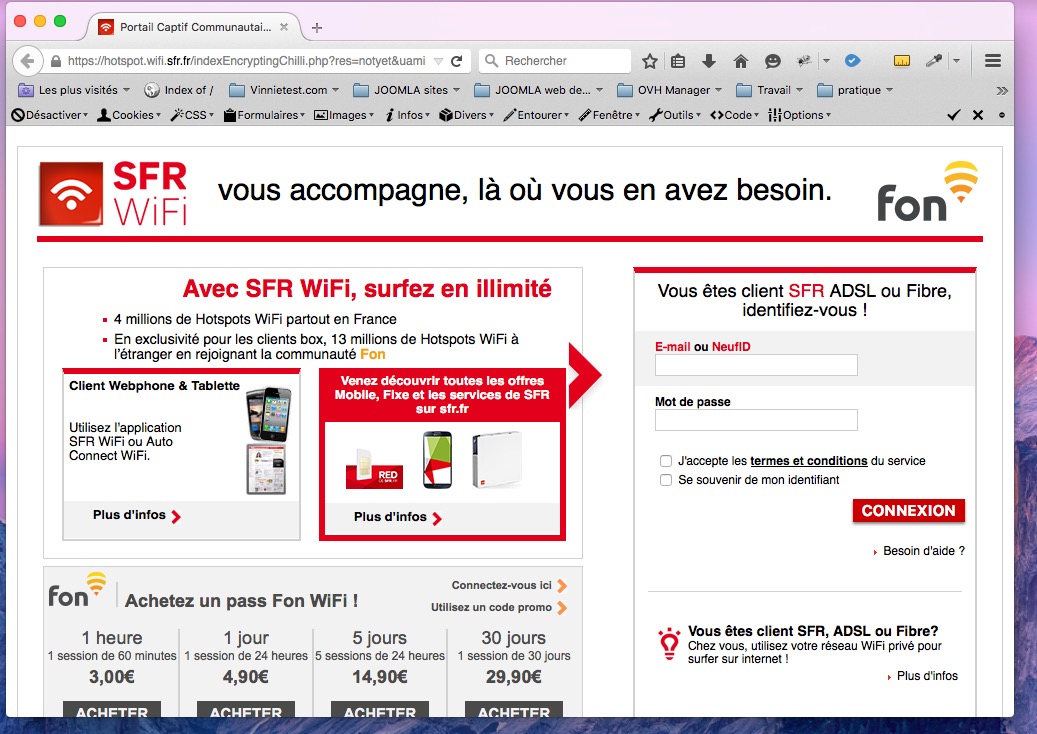Image resolution: width=1037 pixels, height=734 pixels.
Task: Open the Firefox hamburger menu
Action: pyautogui.click(x=992, y=61)
